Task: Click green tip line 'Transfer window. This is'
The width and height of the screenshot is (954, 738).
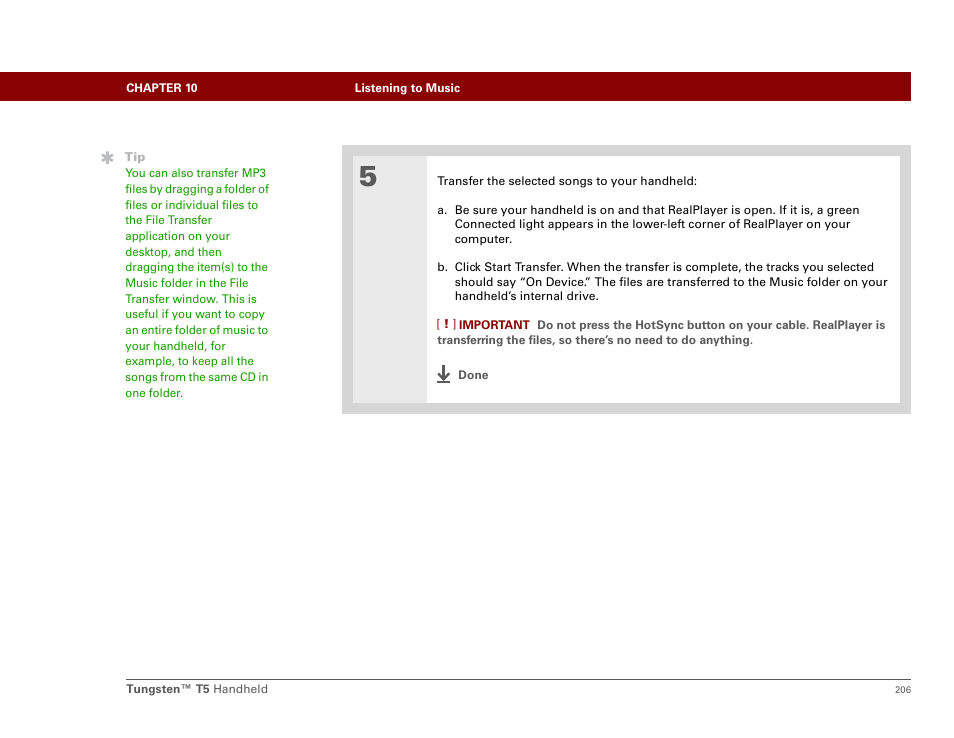Action: tap(191, 299)
